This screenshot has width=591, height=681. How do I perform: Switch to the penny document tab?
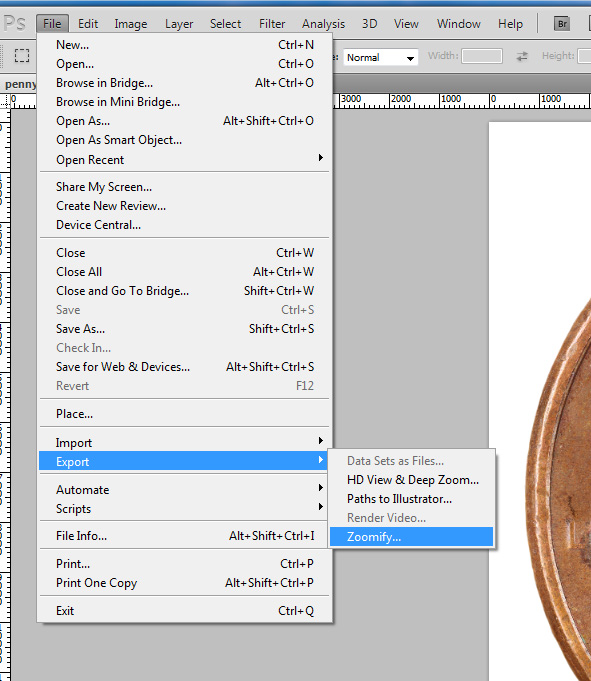point(19,84)
